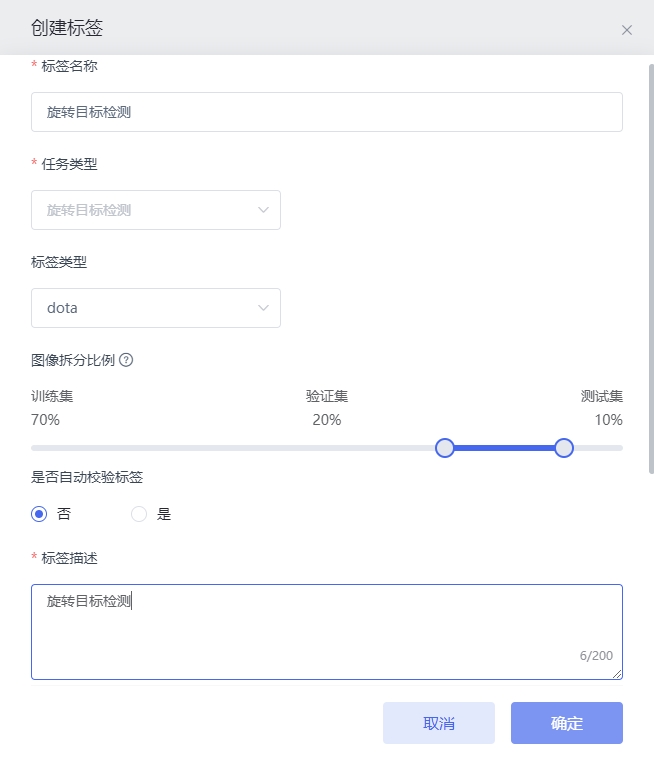Click the chevron arrow in 任务类型 dropdown
Screen dimensions: 654x759
pyautogui.click(x=263, y=210)
